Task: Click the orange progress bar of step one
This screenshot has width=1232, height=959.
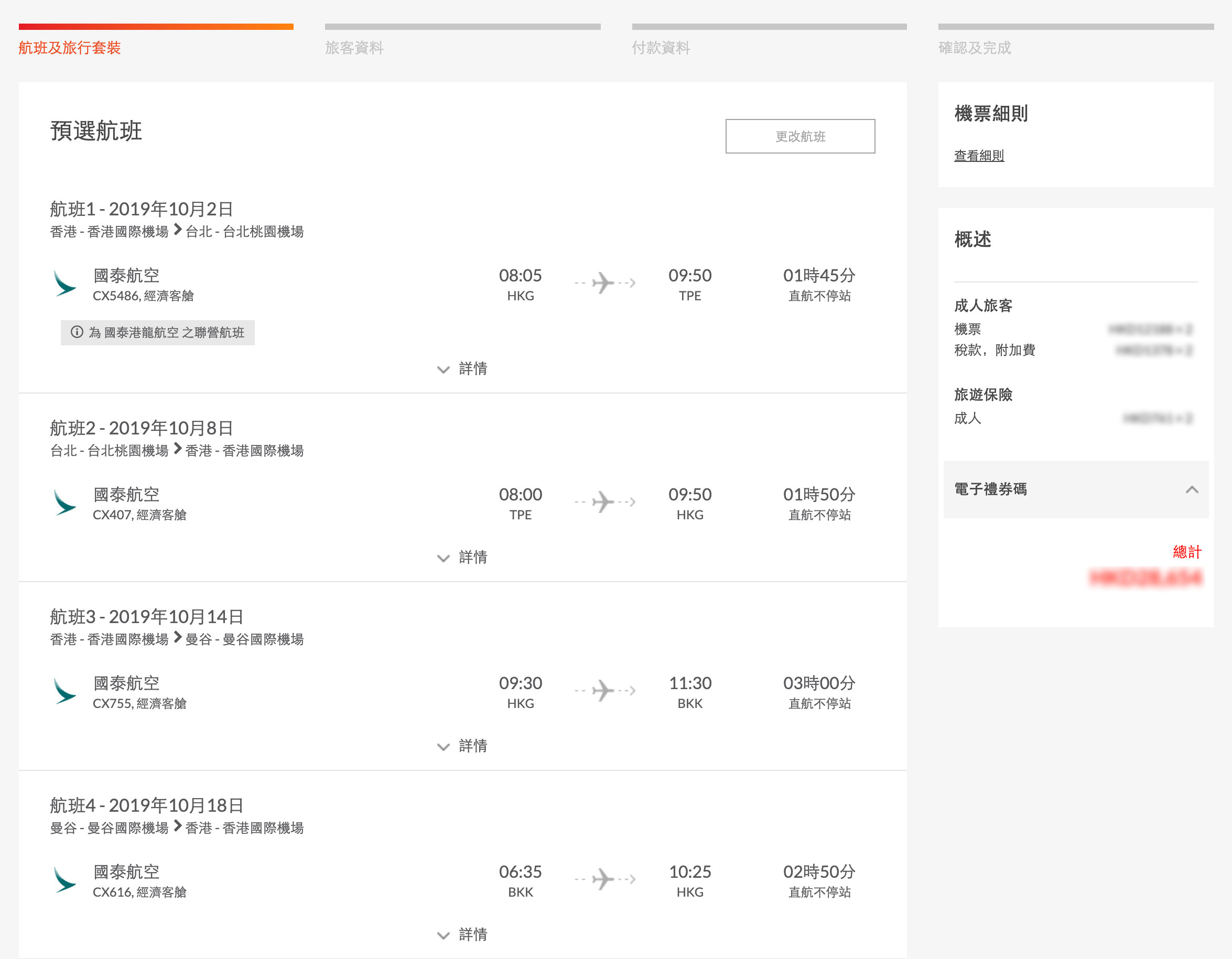Action: (156, 27)
